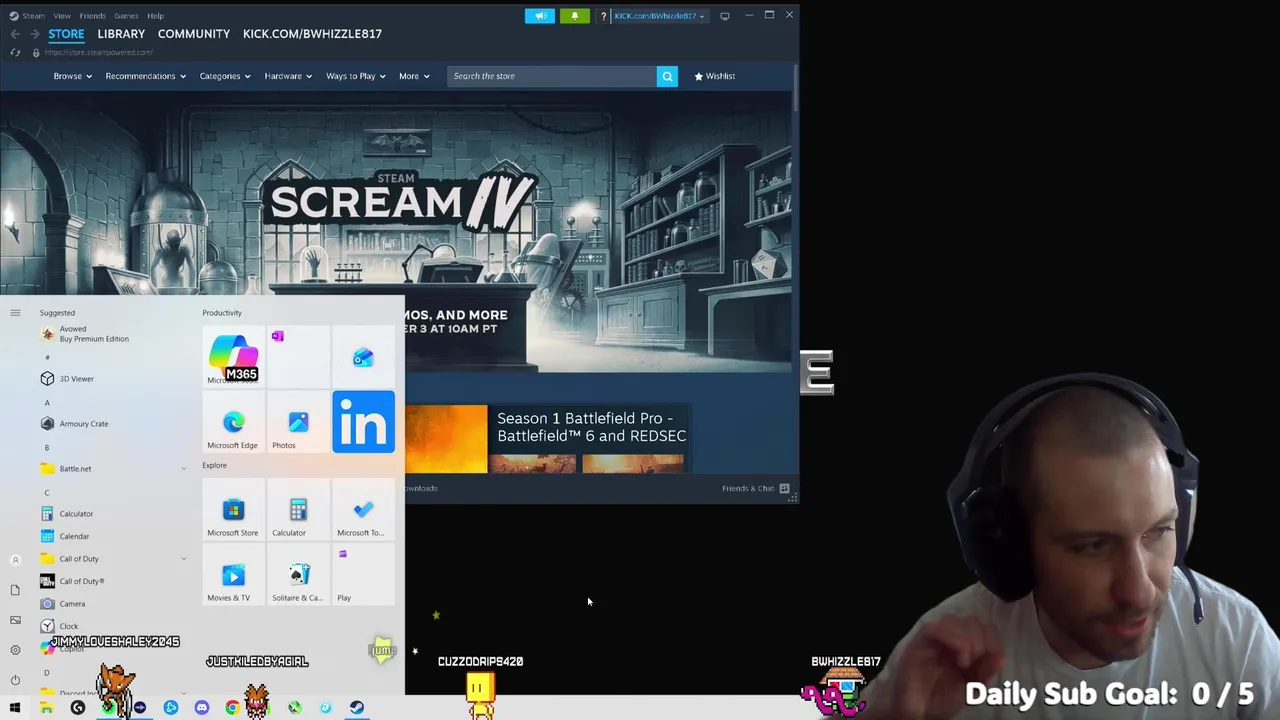Click the user account icon in Start

click(15, 560)
